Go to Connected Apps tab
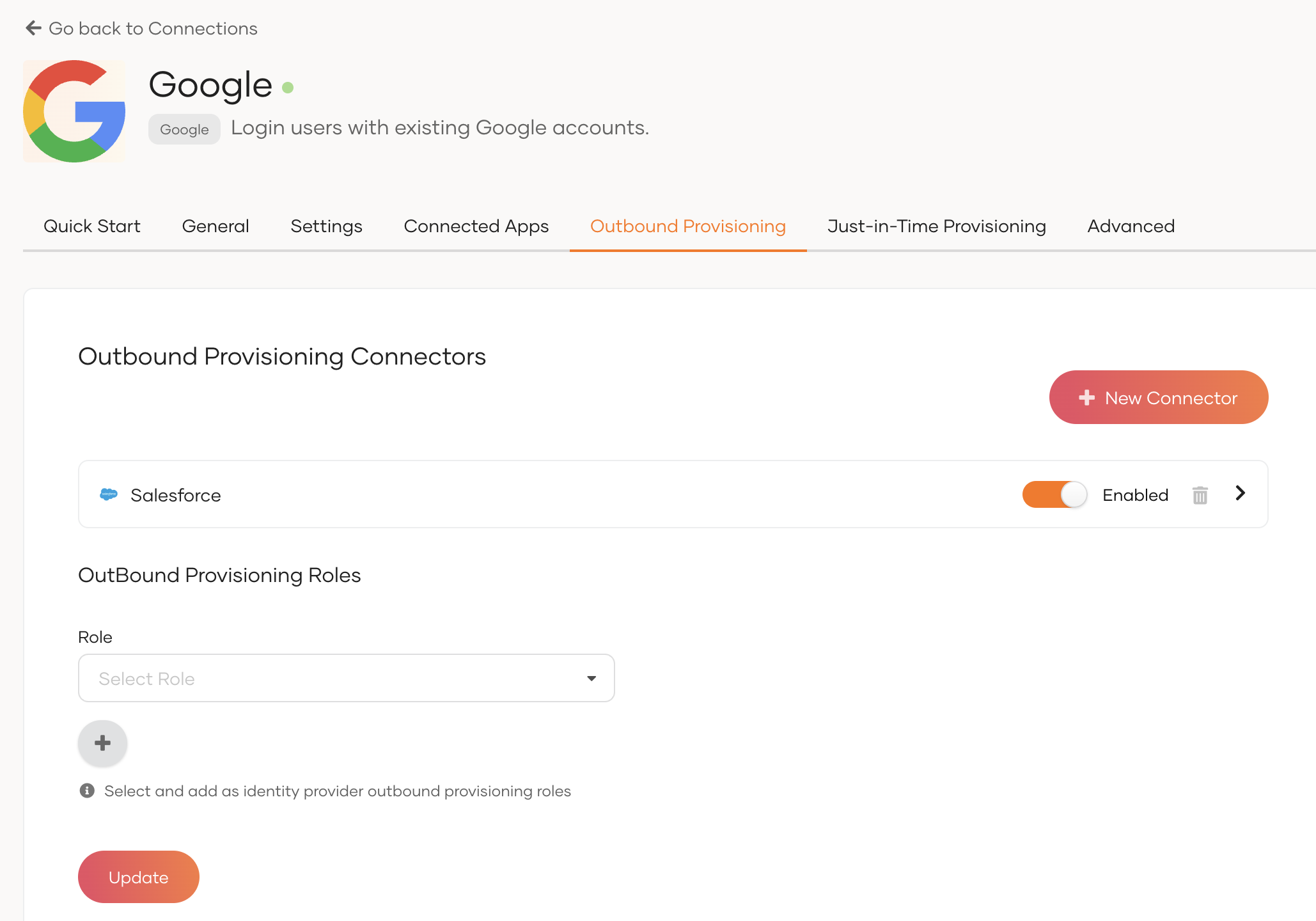Screen dimensions: 1316x921 [476, 226]
